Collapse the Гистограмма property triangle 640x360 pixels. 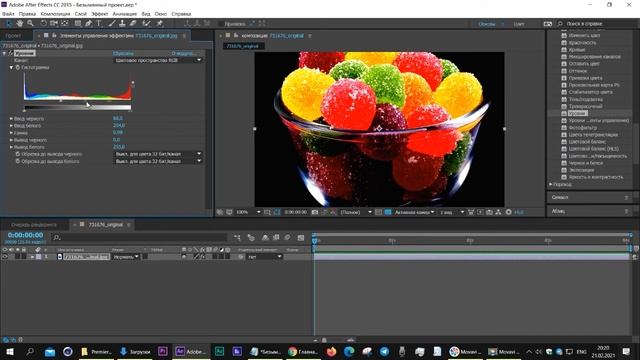click(x=11, y=67)
